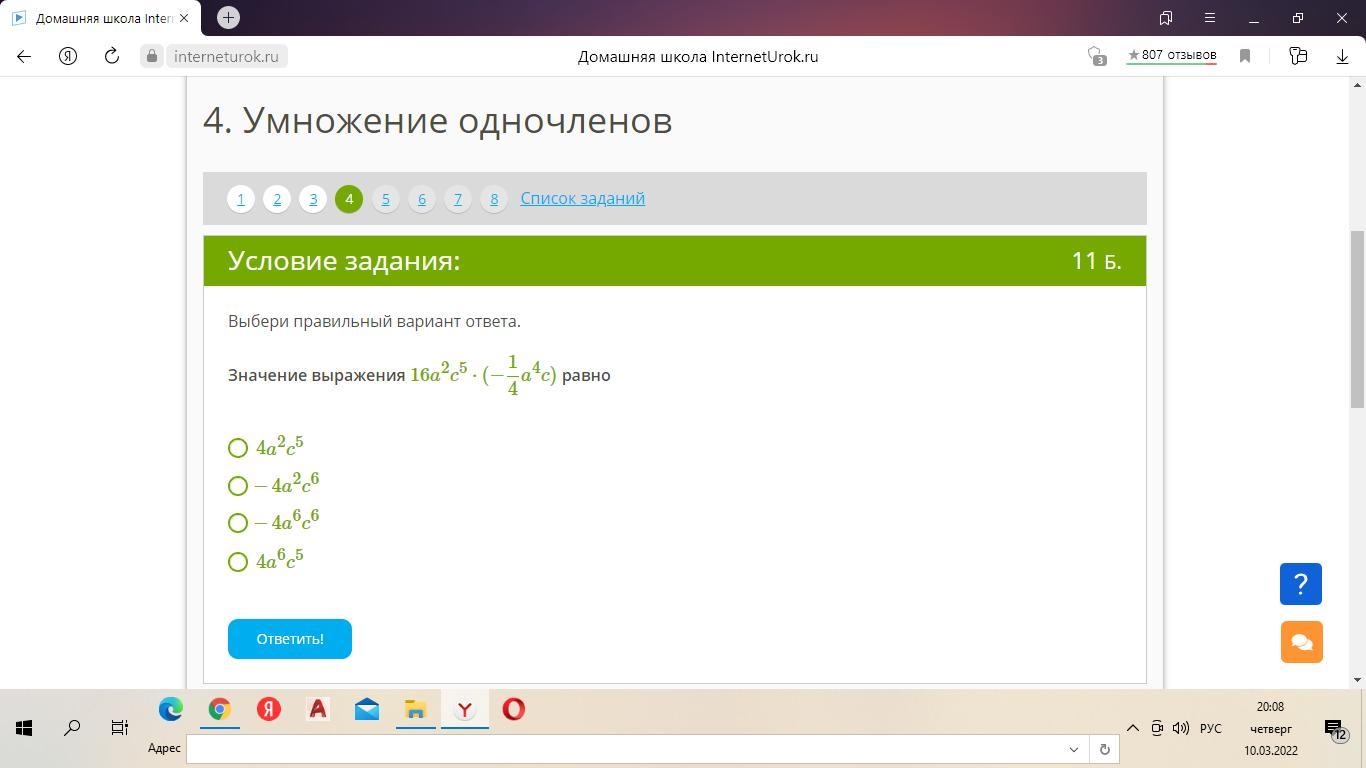
Task: Click the interneturok.ru address field
Action: coord(226,57)
